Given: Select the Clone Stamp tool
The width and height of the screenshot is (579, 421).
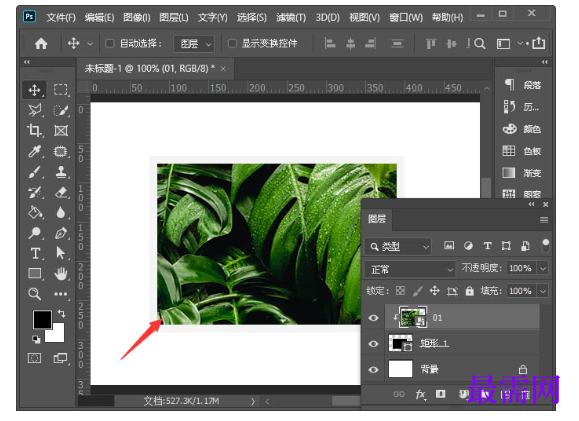Looking at the screenshot, I should [x=61, y=172].
